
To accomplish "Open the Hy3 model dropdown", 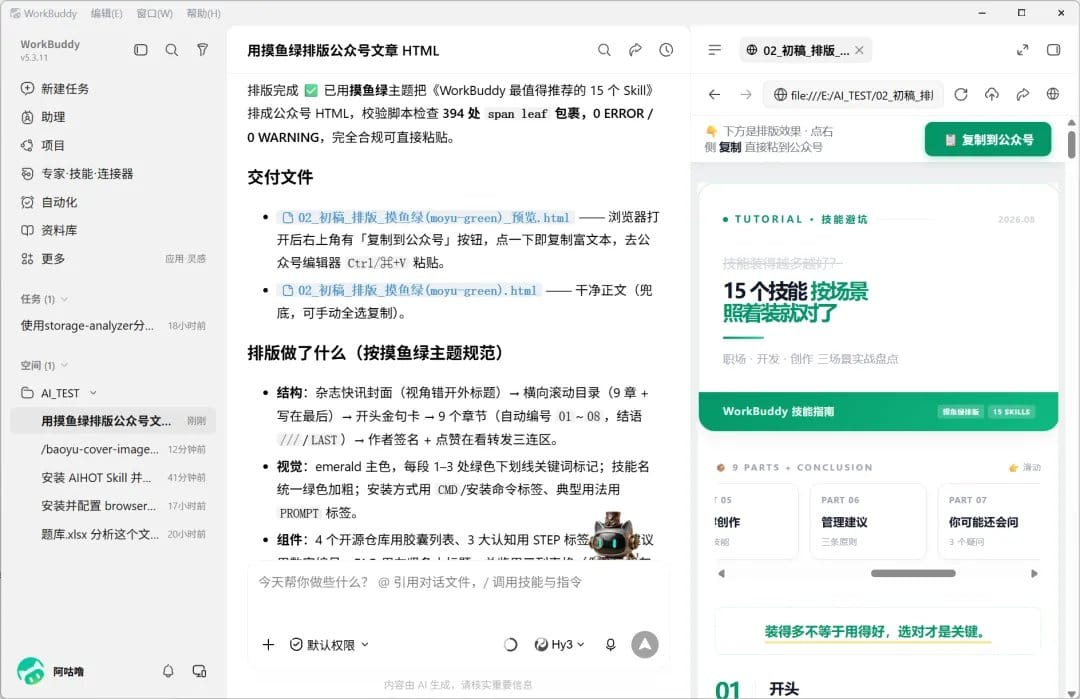I will coord(559,645).
